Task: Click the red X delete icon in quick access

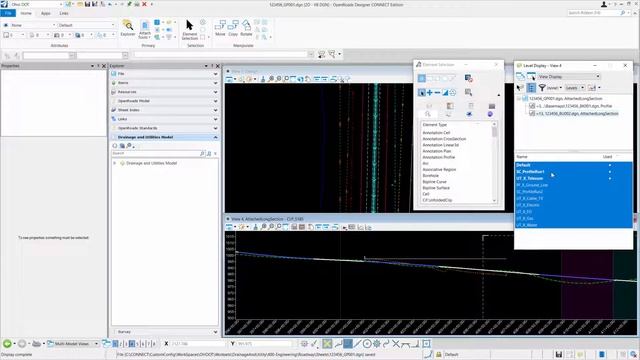Action: tap(144, 4)
